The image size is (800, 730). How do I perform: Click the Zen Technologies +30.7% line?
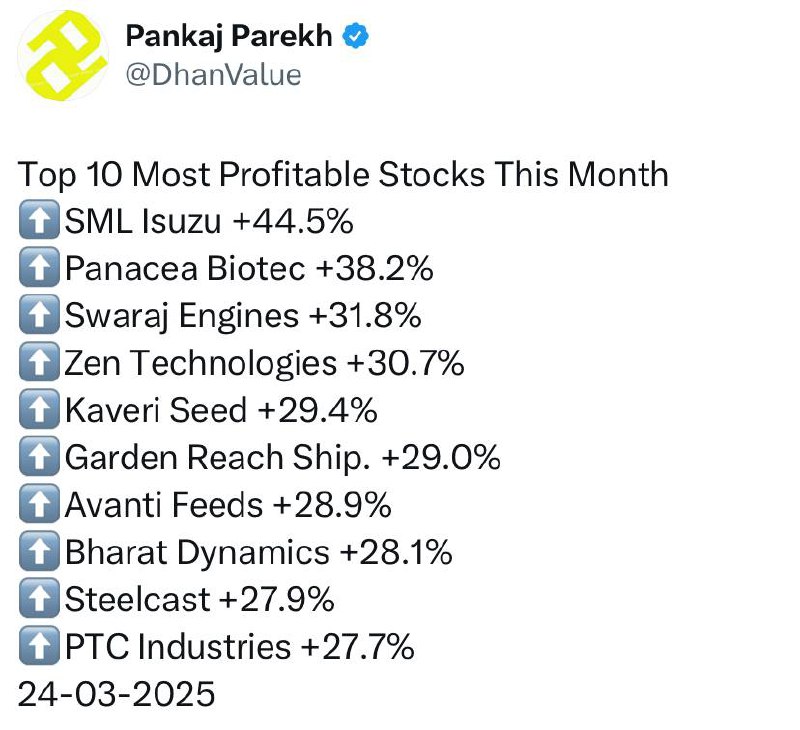click(264, 363)
